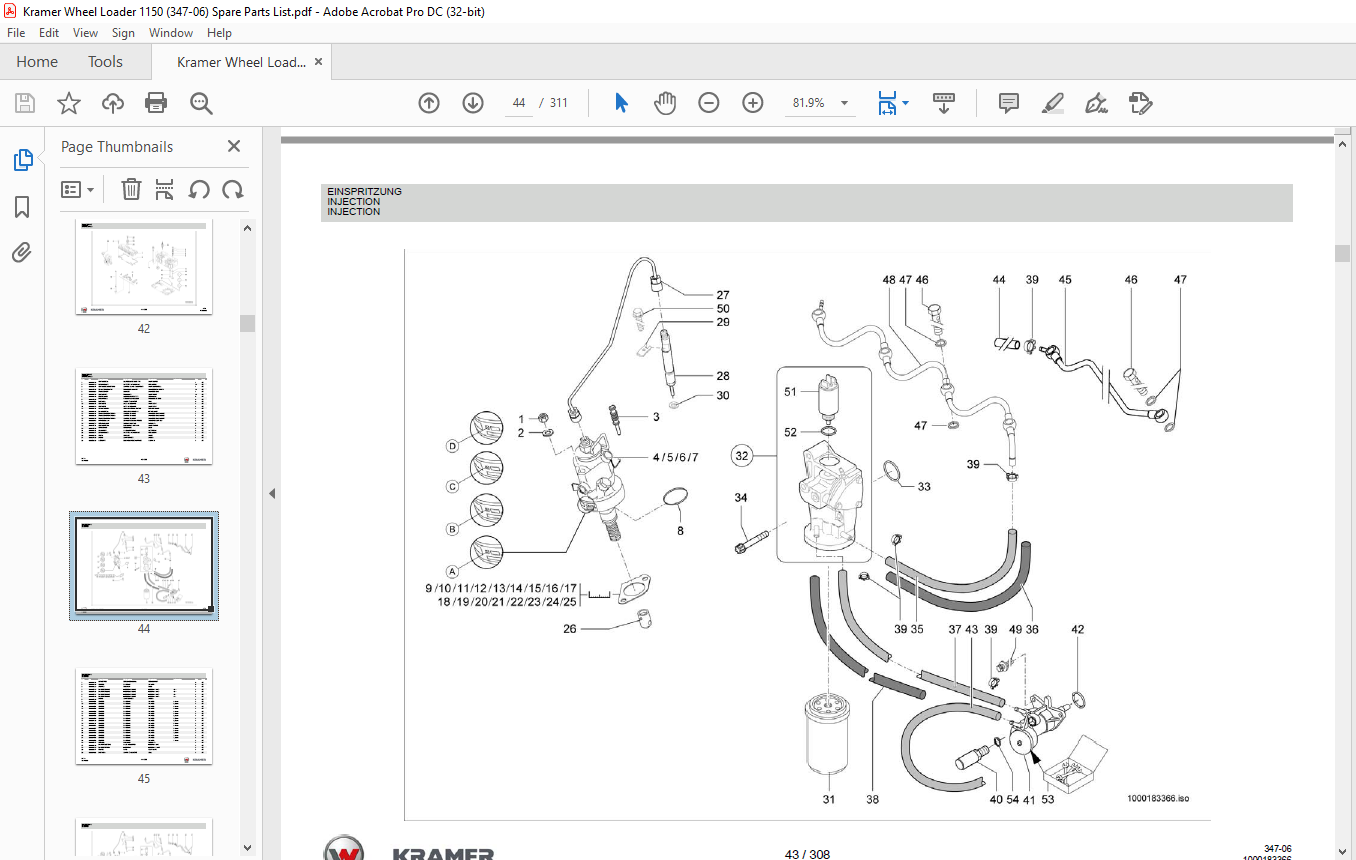
Task: Click part number 8 O-ring label
Action: (680, 531)
